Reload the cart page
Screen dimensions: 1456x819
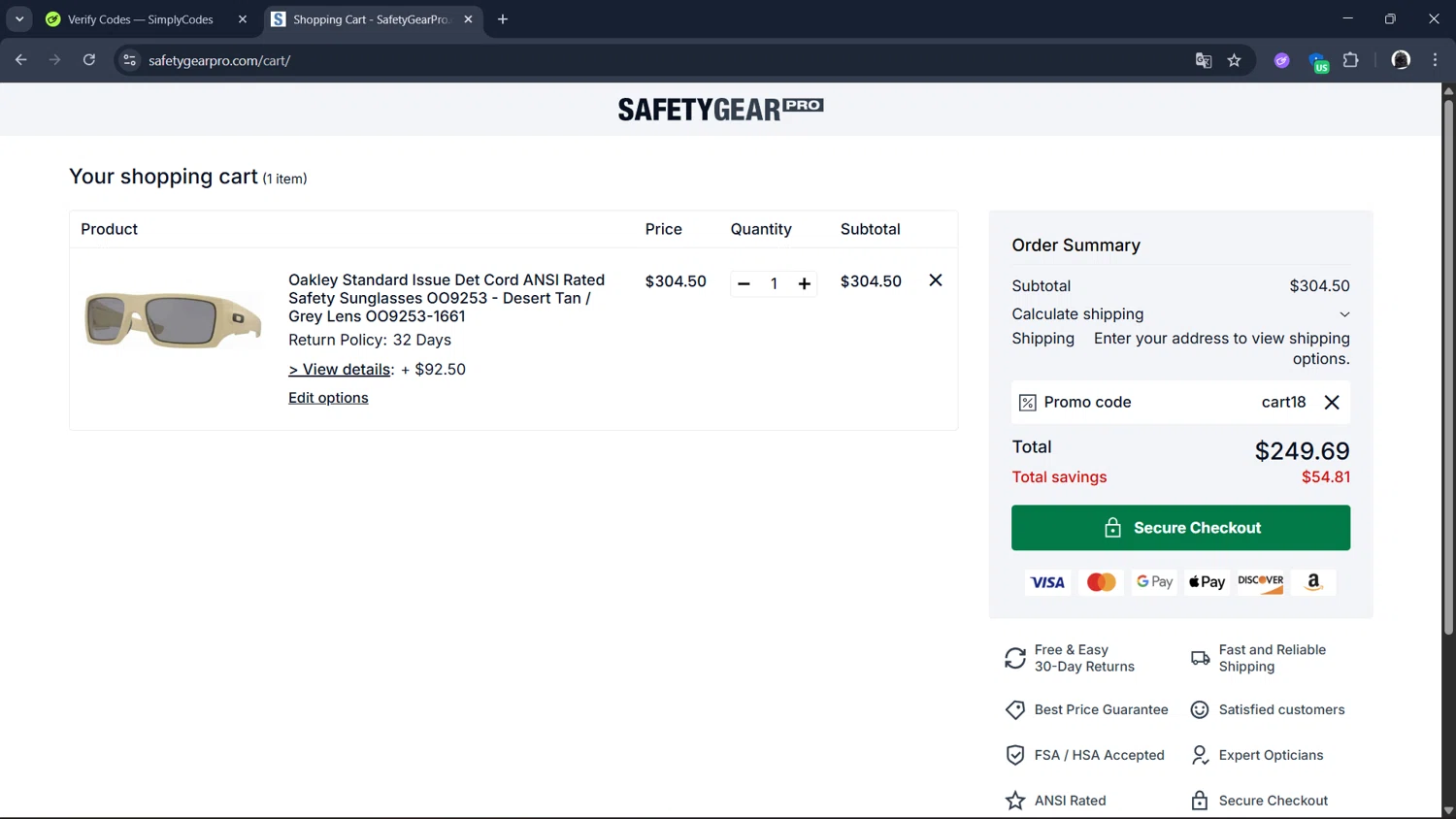(x=89, y=60)
